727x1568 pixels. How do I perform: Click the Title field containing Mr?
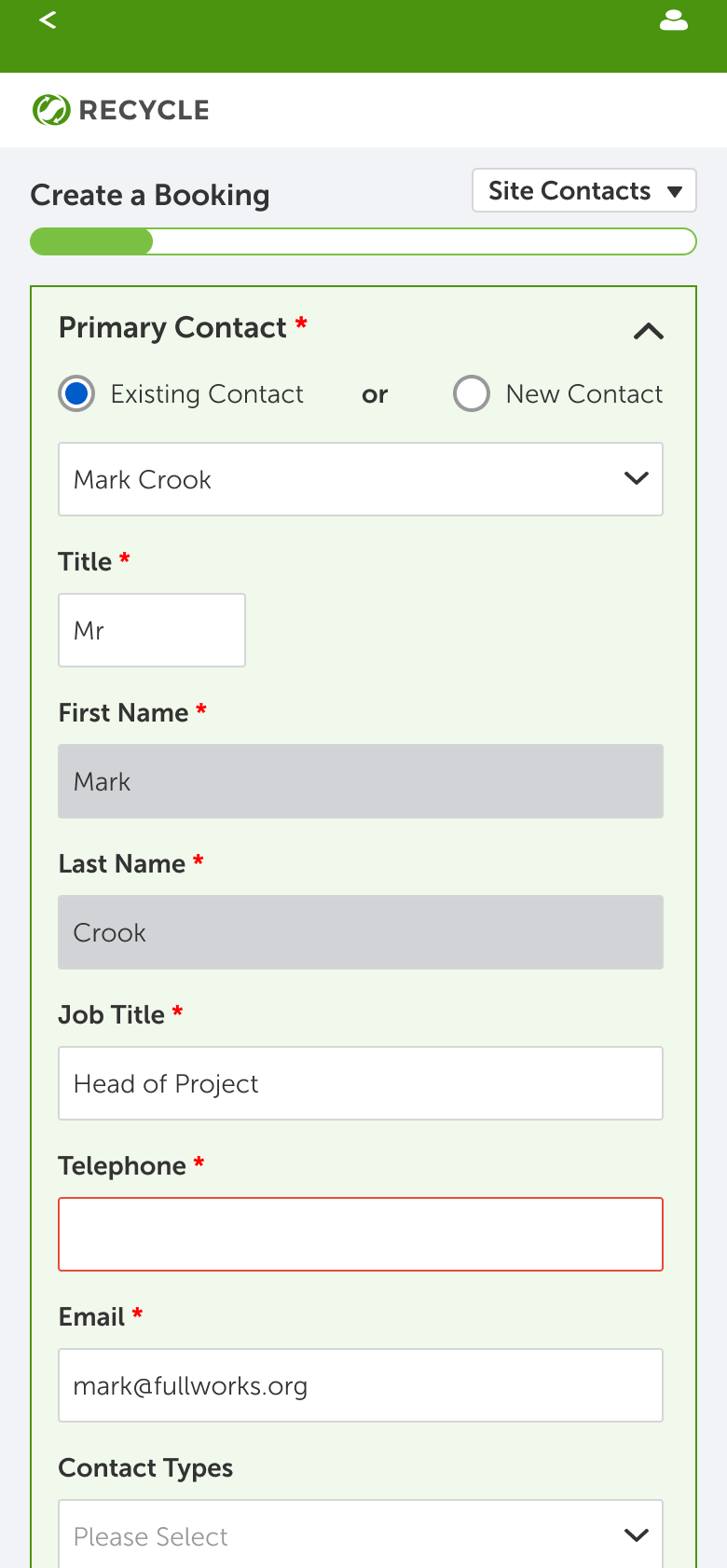(x=152, y=630)
